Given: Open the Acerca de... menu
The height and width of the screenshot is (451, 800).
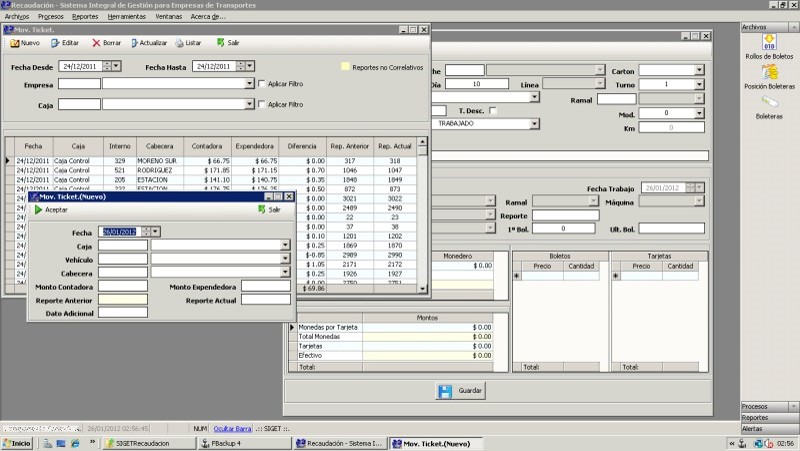Looking at the screenshot, I should click(x=208, y=17).
